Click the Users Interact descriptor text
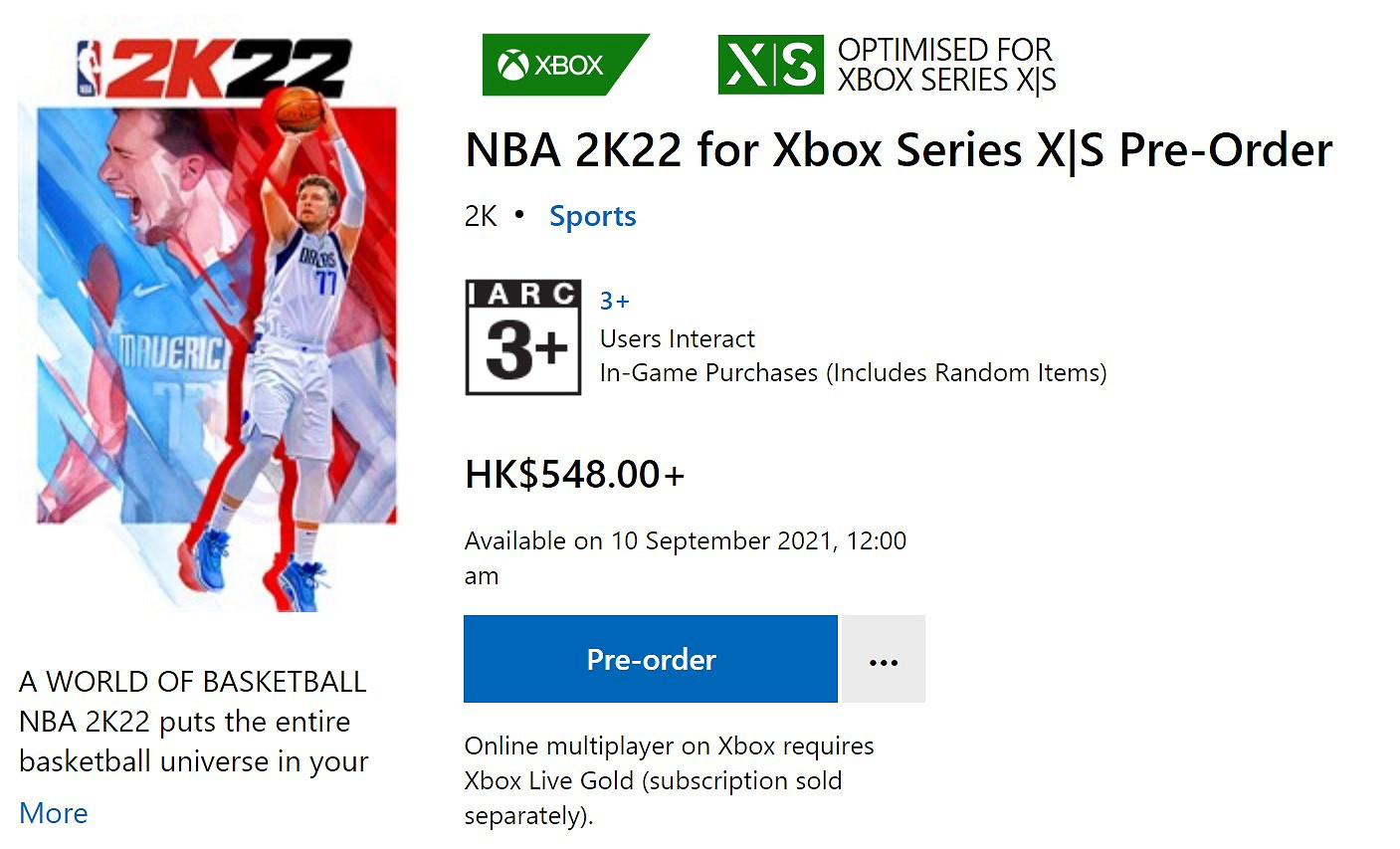The width and height of the screenshot is (1400, 849). [x=677, y=338]
